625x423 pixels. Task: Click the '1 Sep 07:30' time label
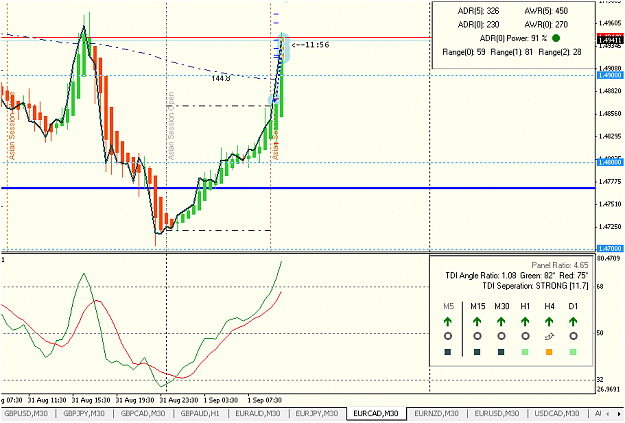(x=265, y=400)
